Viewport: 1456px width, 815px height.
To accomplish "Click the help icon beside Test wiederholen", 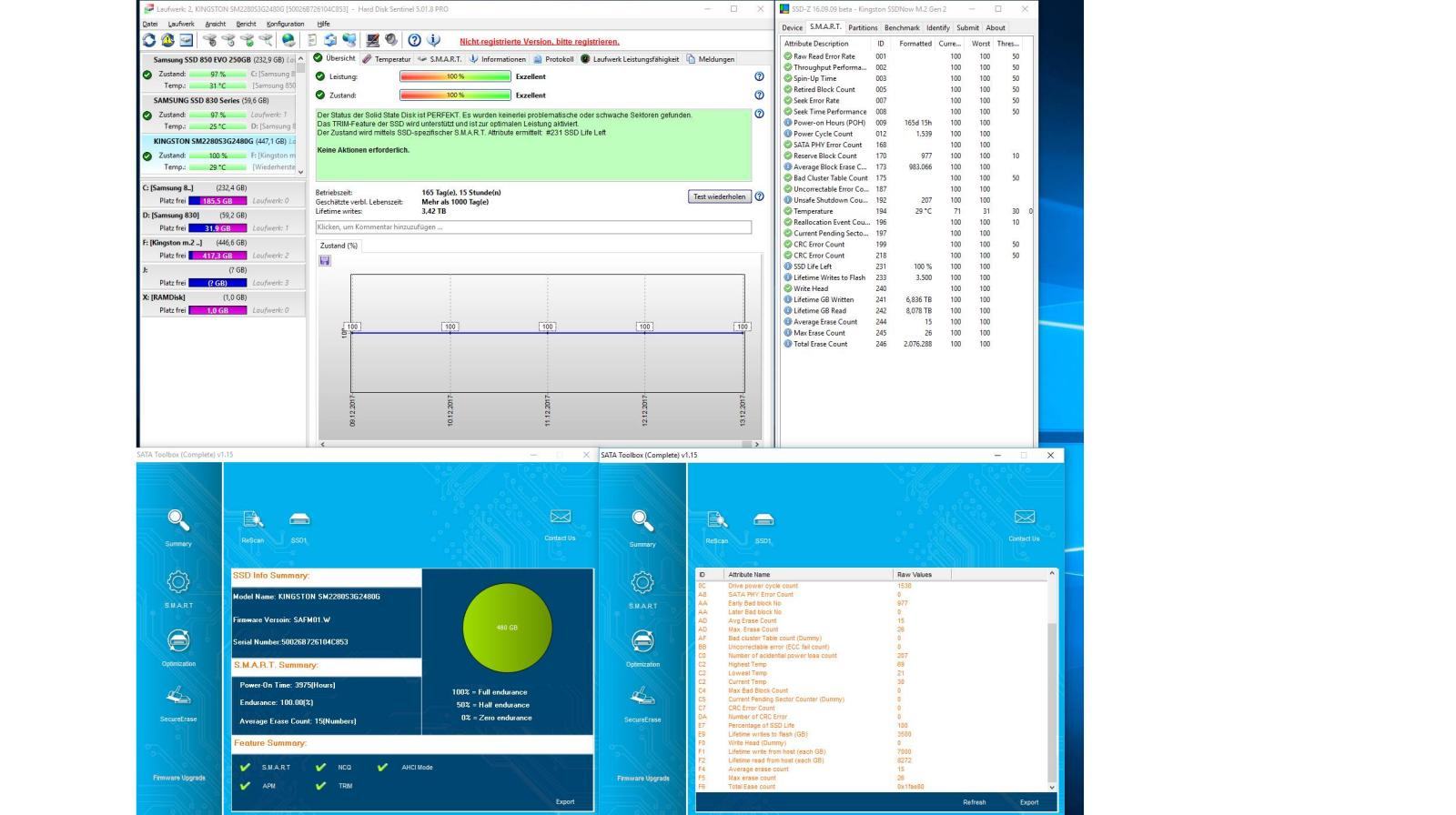I will [x=759, y=196].
